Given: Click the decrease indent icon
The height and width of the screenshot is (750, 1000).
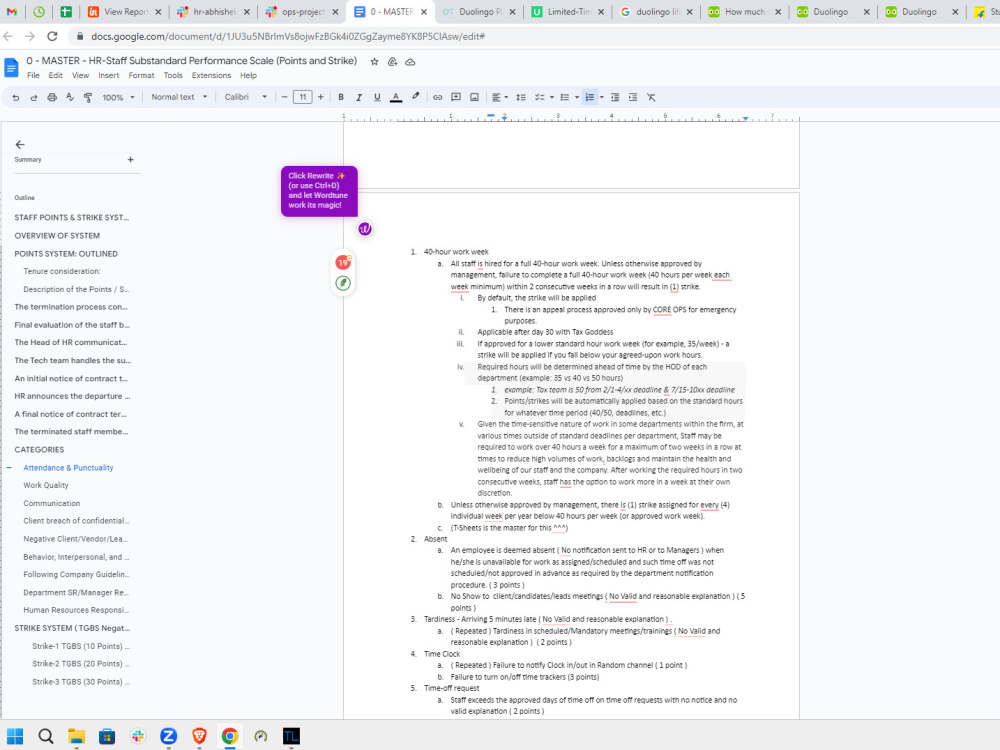Looking at the screenshot, I should tap(615, 98).
